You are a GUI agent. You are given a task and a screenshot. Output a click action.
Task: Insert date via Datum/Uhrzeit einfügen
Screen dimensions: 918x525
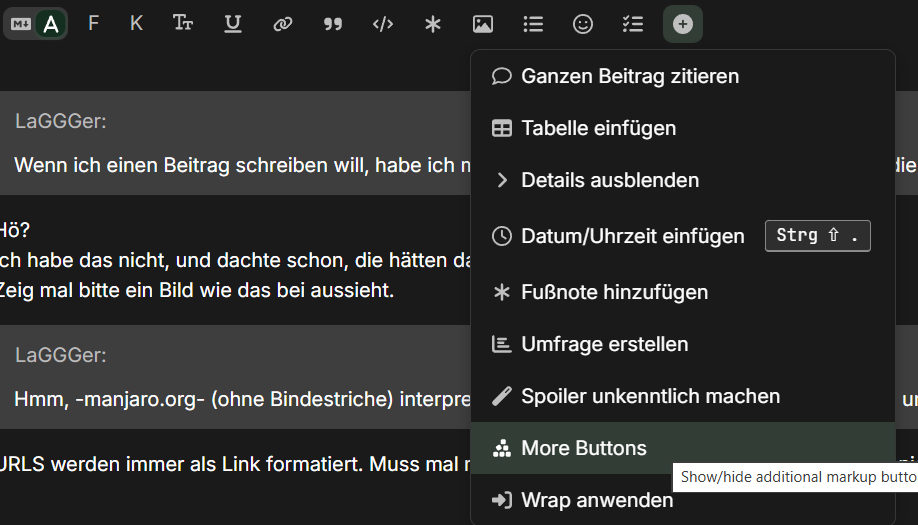click(x=632, y=236)
